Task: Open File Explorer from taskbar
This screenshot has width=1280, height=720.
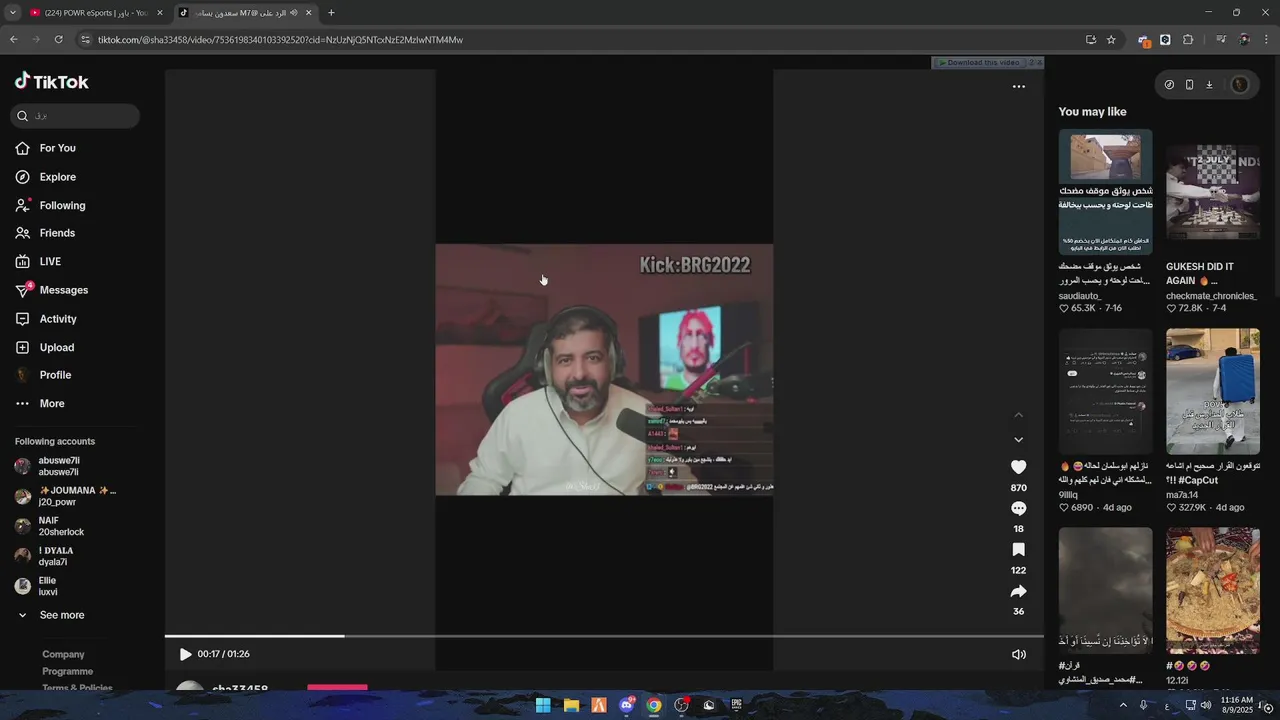Action: coord(571,705)
